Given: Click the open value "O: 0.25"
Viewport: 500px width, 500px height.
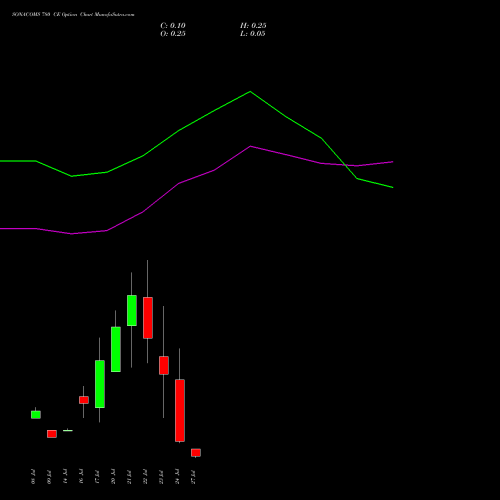Looking at the screenshot, I should pos(173,34).
